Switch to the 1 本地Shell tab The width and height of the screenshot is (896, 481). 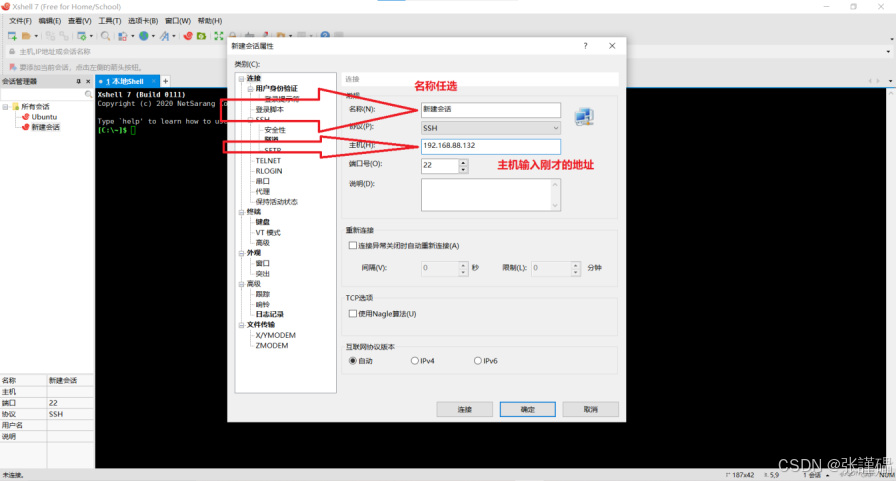coord(125,81)
